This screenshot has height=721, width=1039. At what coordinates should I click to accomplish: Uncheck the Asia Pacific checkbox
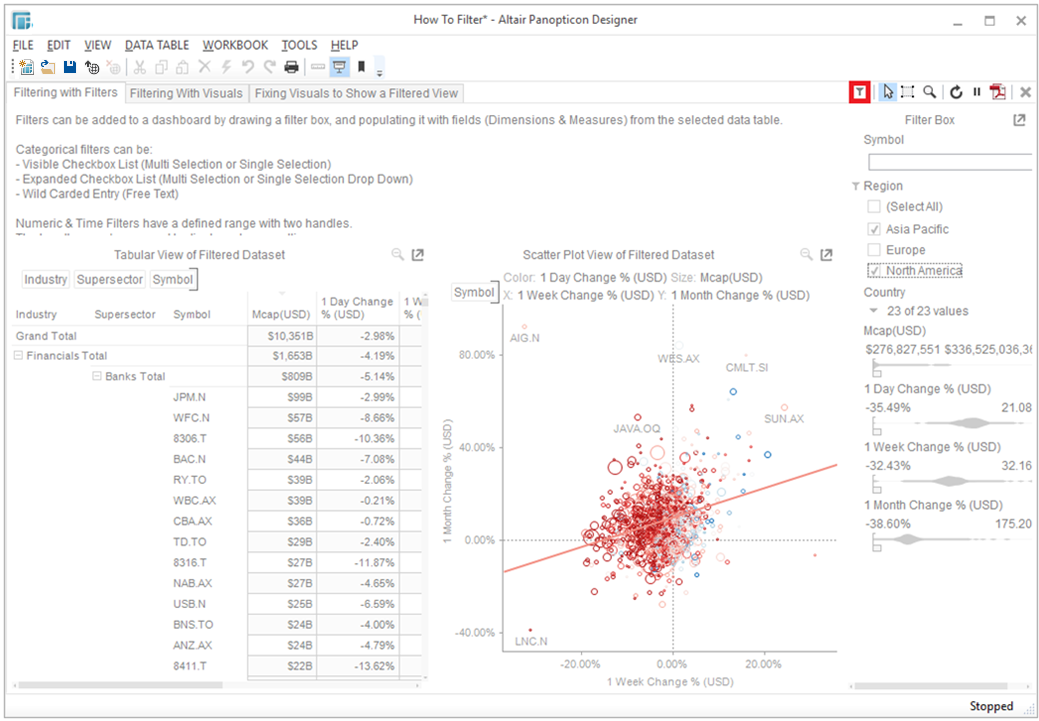coord(875,229)
